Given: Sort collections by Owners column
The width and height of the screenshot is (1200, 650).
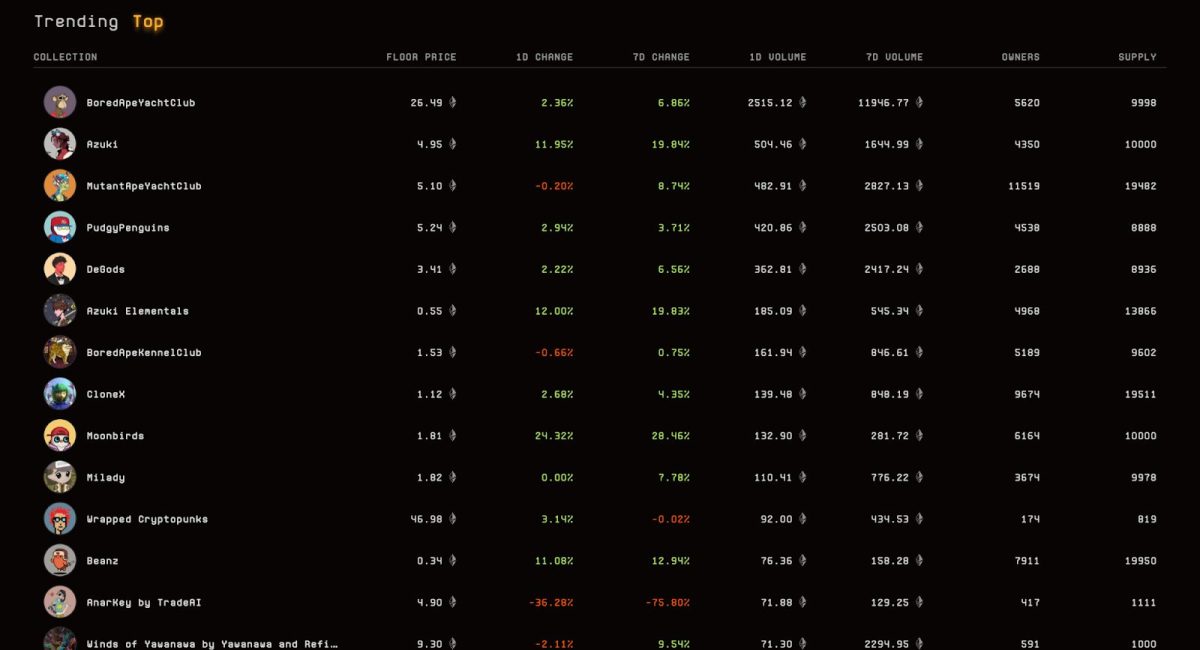Looking at the screenshot, I should point(1020,57).
